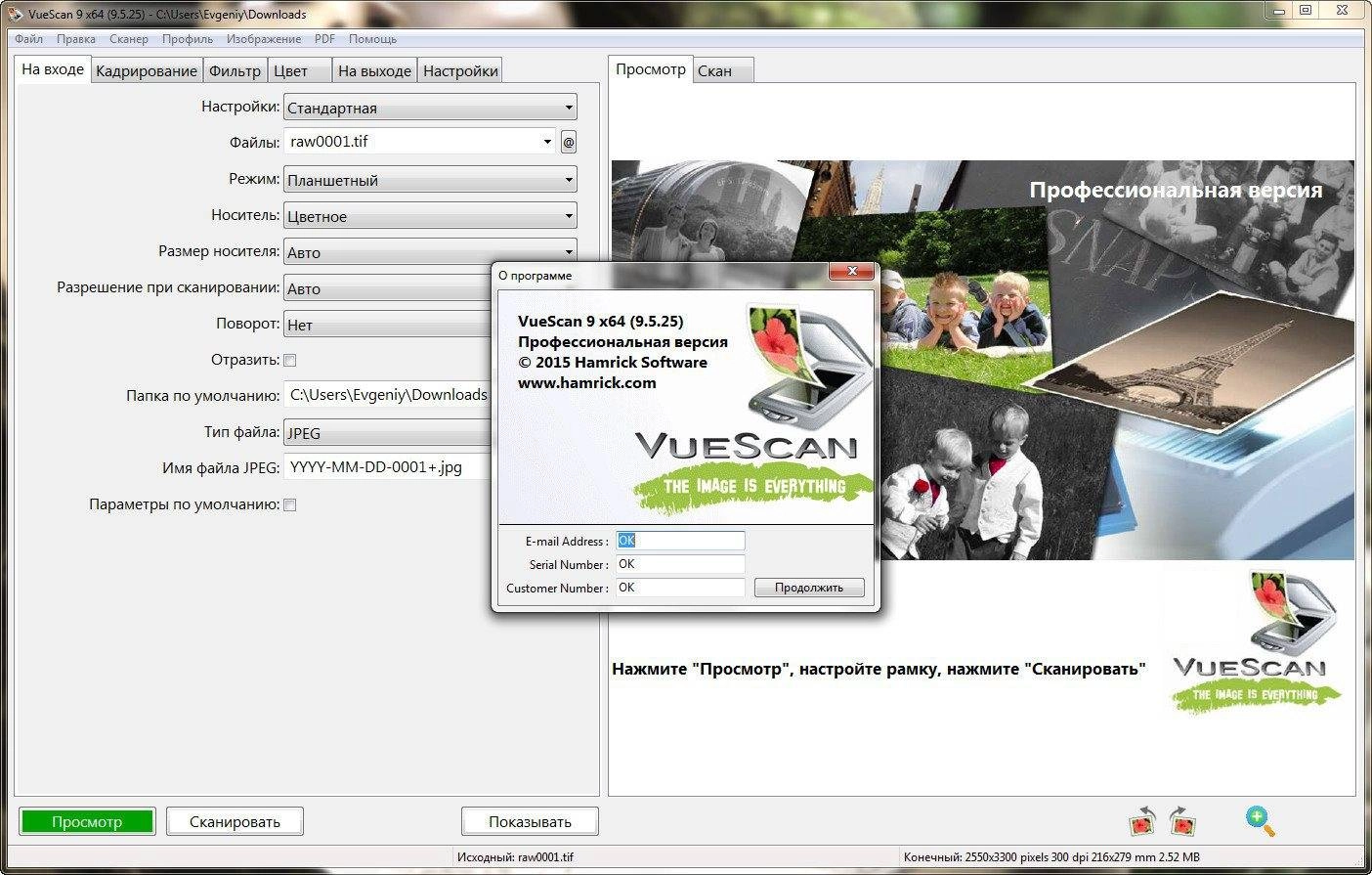The image size is (1372, 875).
Task: Switch to the Настройки tab
Action: [460, 70]
